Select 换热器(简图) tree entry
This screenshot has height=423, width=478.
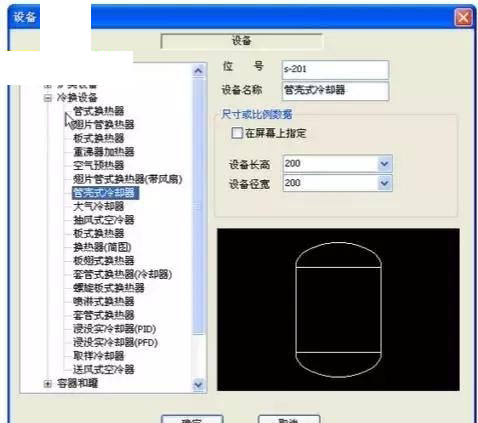(x=102, y=247)
